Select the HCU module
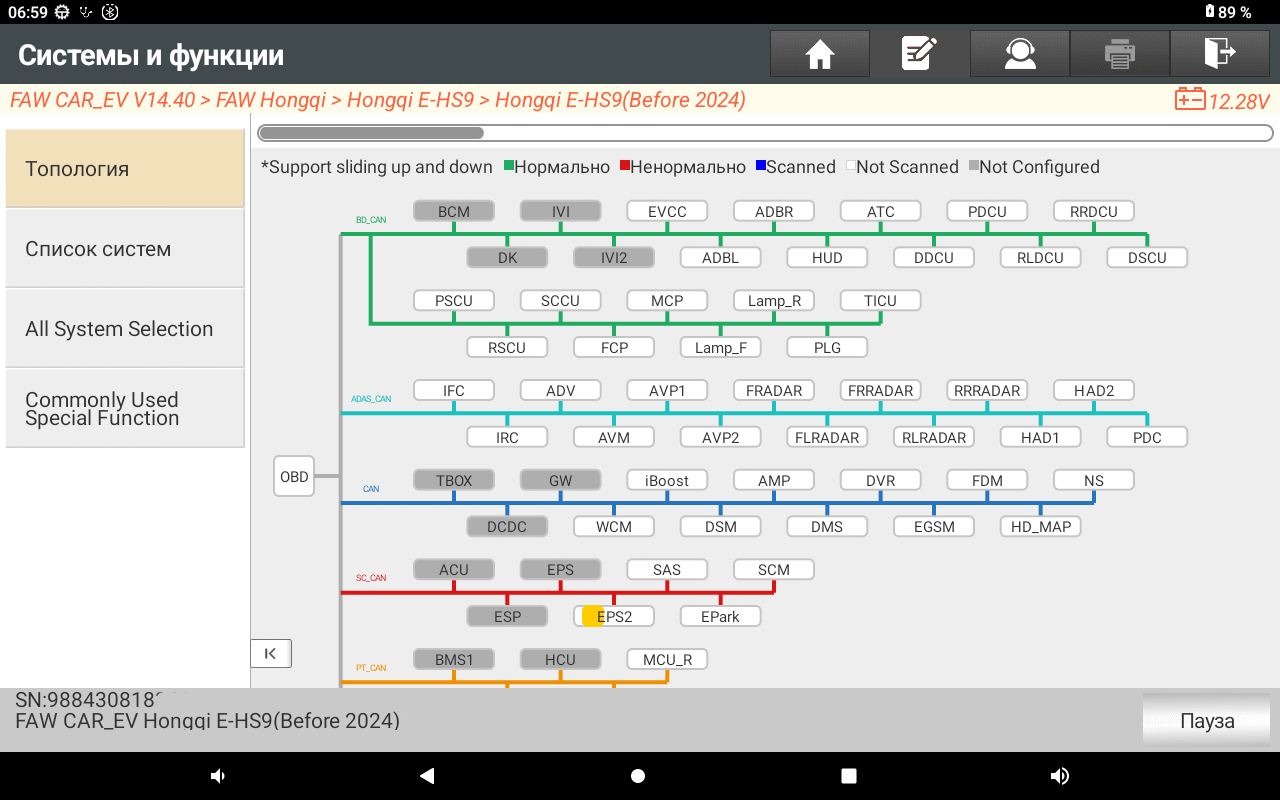The height and width of the screenshot is (800, 1280). 561,659
